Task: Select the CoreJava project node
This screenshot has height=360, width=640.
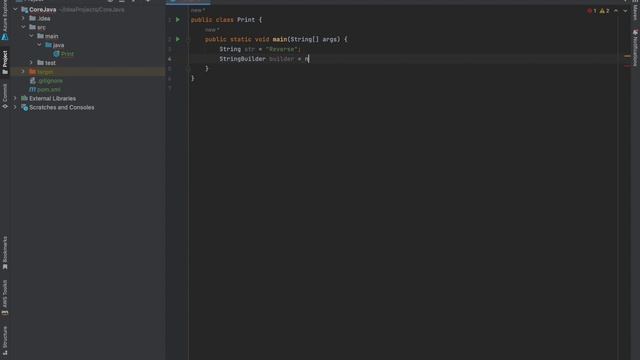Action: pos(42,9)
